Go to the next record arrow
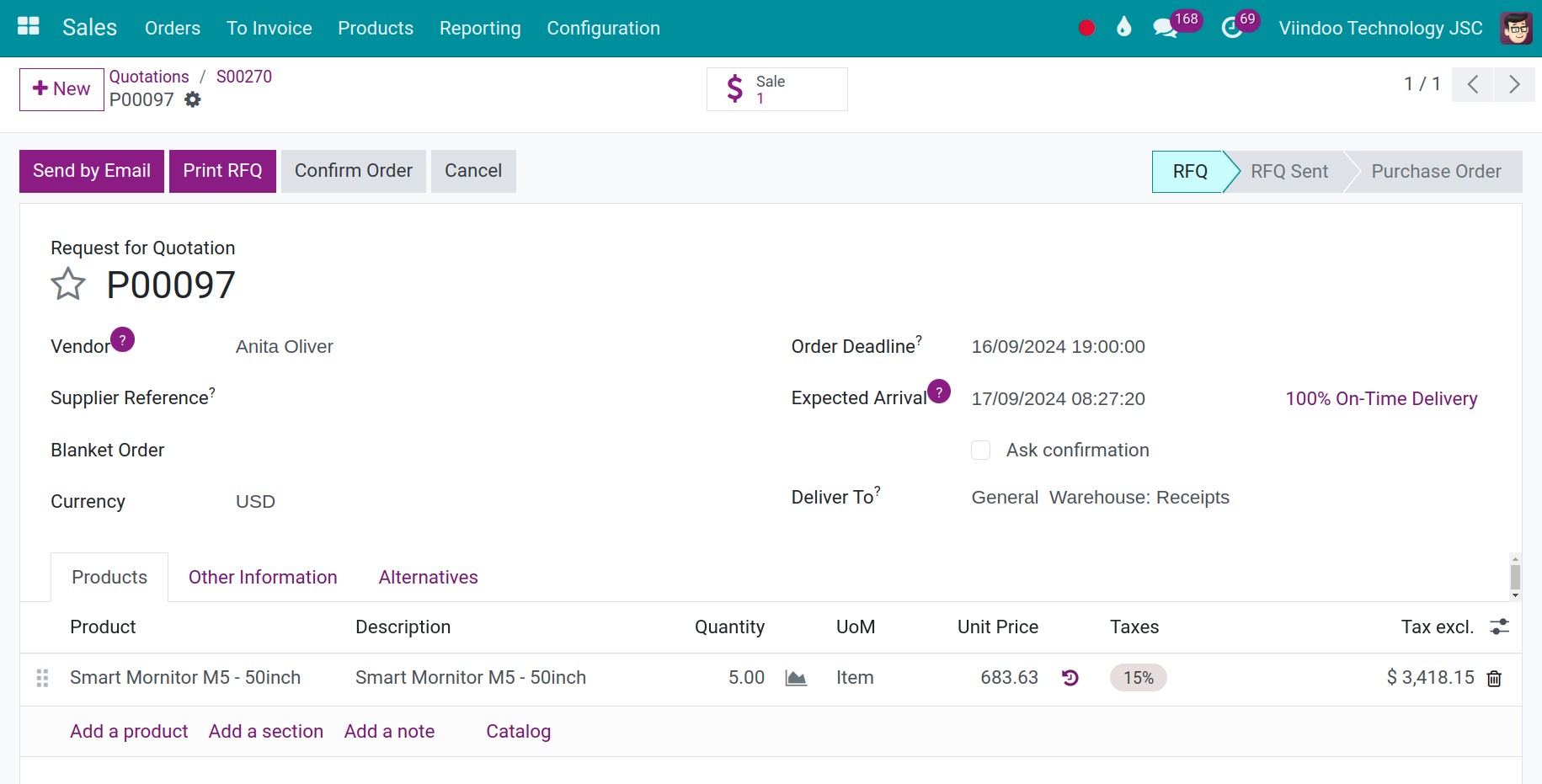 tap(1514, 84)
